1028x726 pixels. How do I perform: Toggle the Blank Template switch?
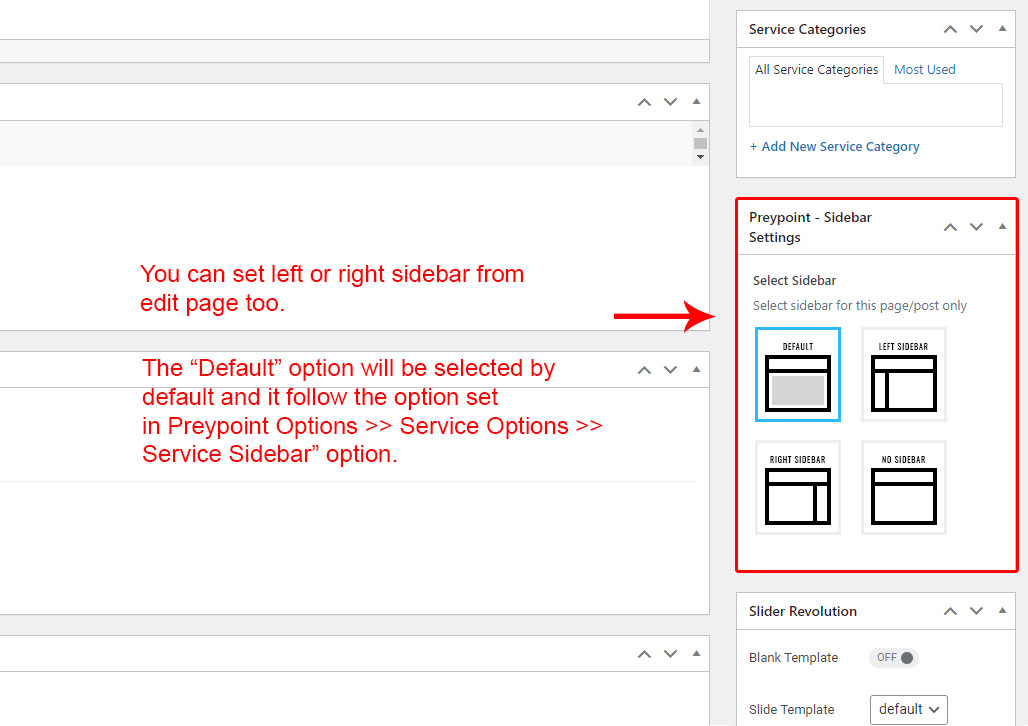(893, 658)
